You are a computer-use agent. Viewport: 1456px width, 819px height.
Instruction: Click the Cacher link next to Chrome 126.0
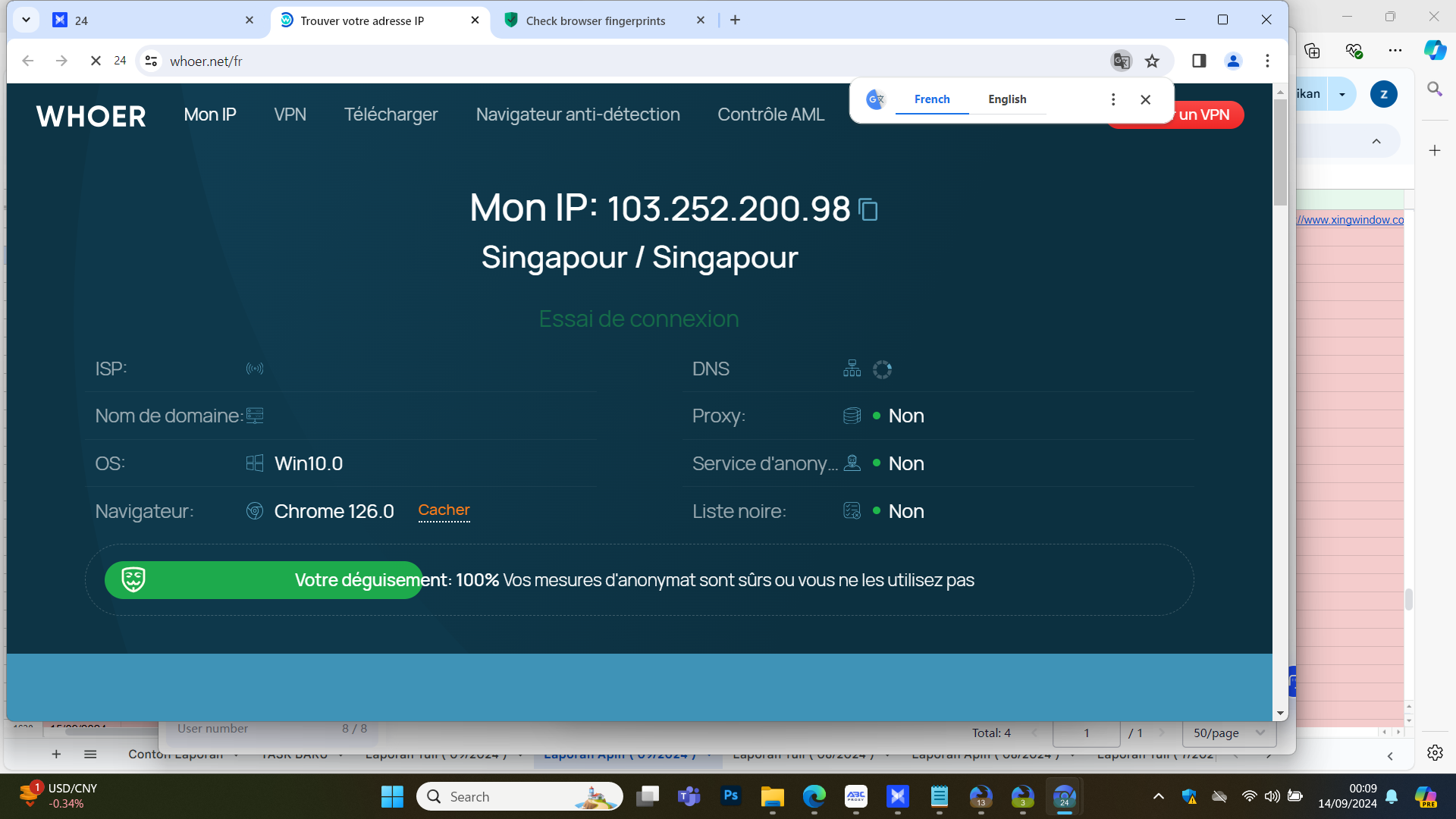444,510
